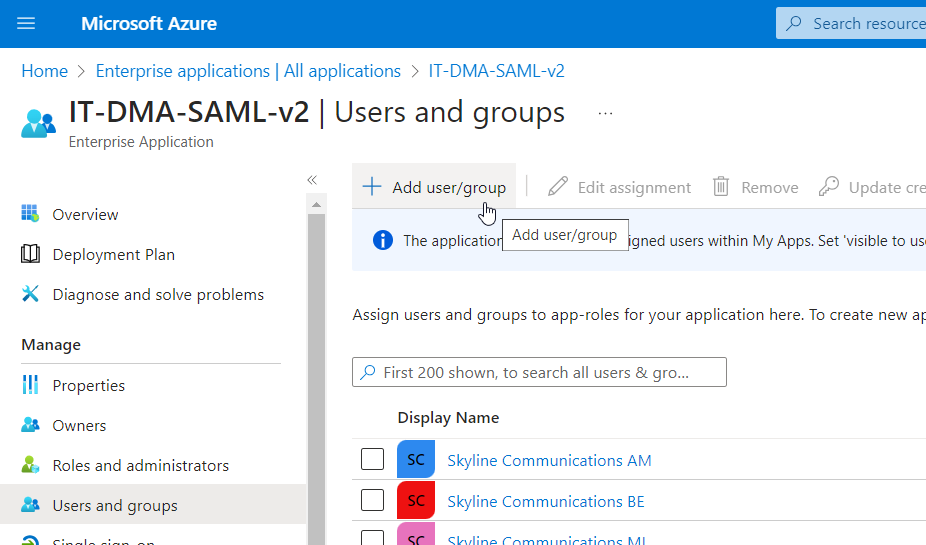Open Roles and administrators
The image size is (926, 545).
point(141,466)
